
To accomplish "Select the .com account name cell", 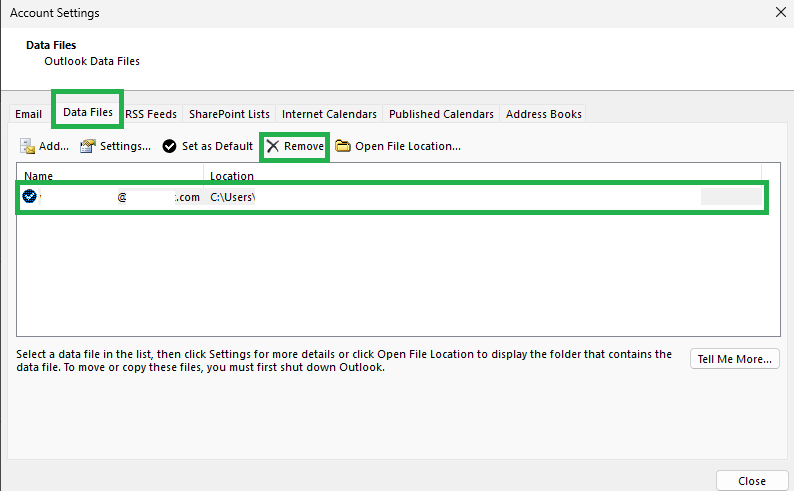I will click(x=110, y=197).
